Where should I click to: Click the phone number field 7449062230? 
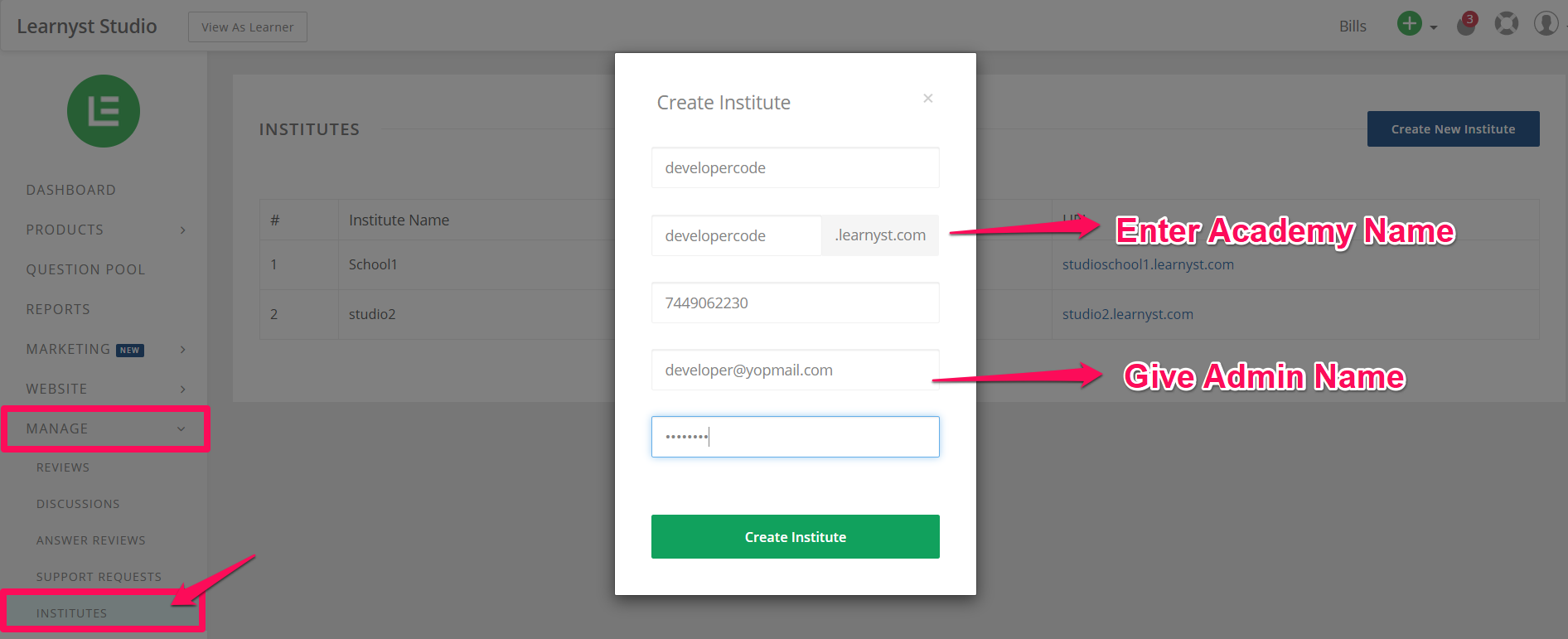coord(795,303)
